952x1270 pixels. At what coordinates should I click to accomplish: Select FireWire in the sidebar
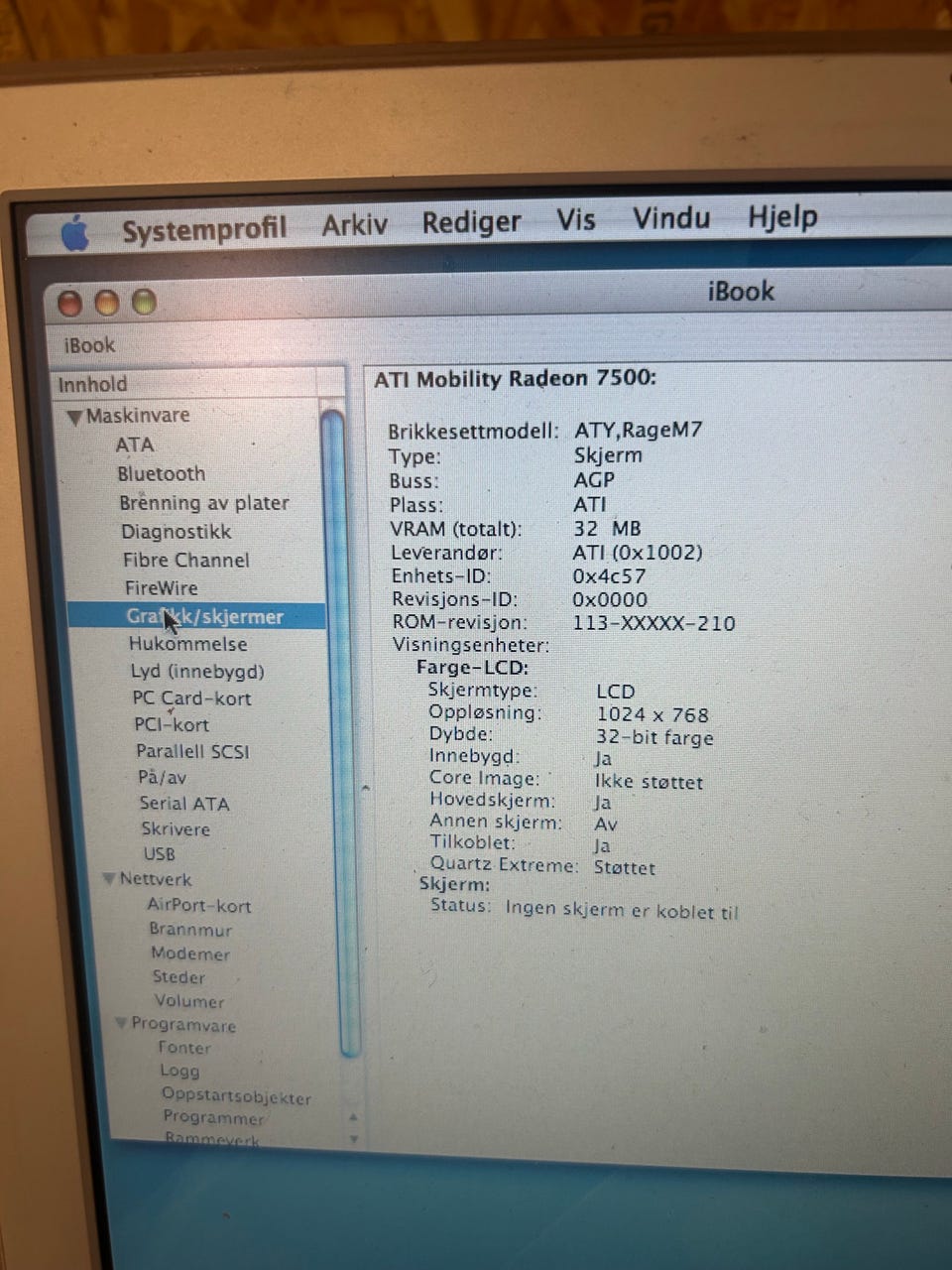[x=161, y=587]
